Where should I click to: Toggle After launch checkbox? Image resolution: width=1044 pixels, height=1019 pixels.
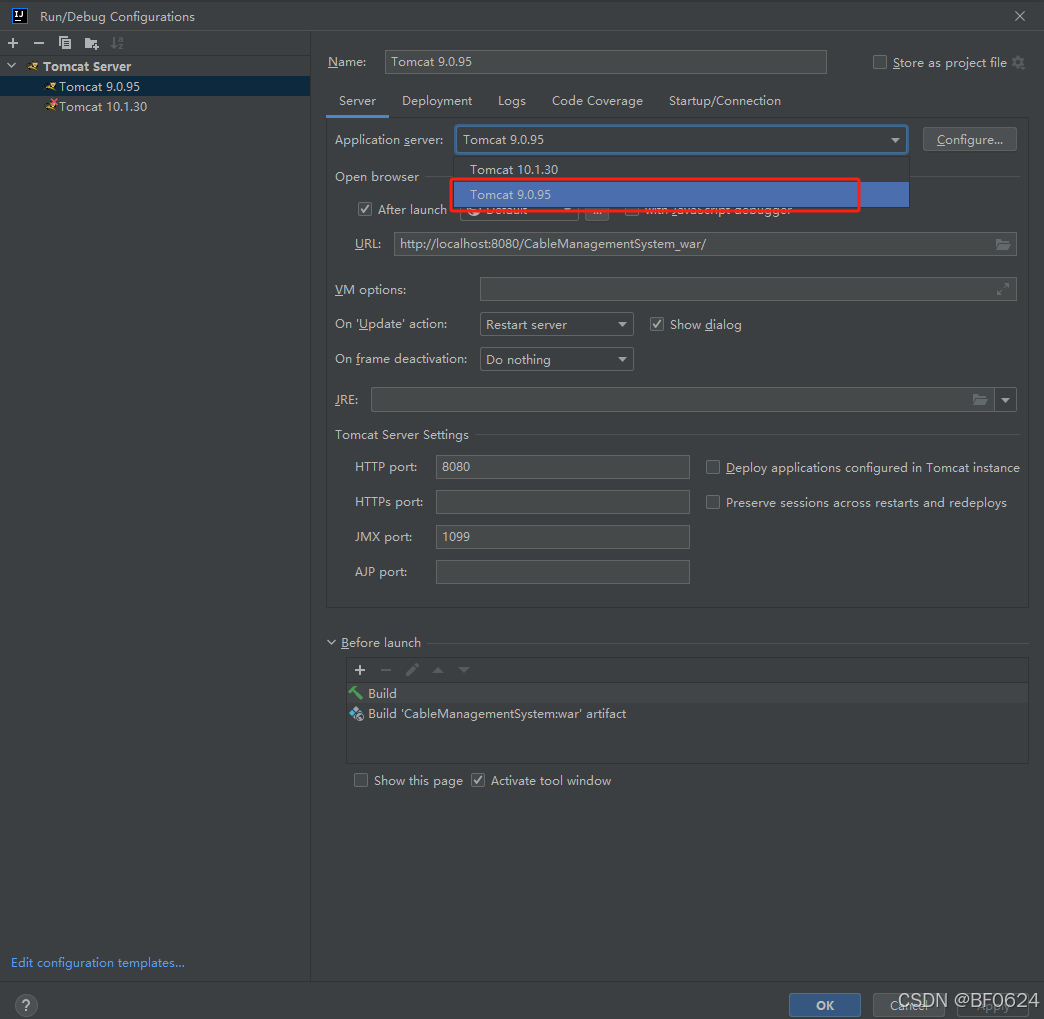point(365,209)
